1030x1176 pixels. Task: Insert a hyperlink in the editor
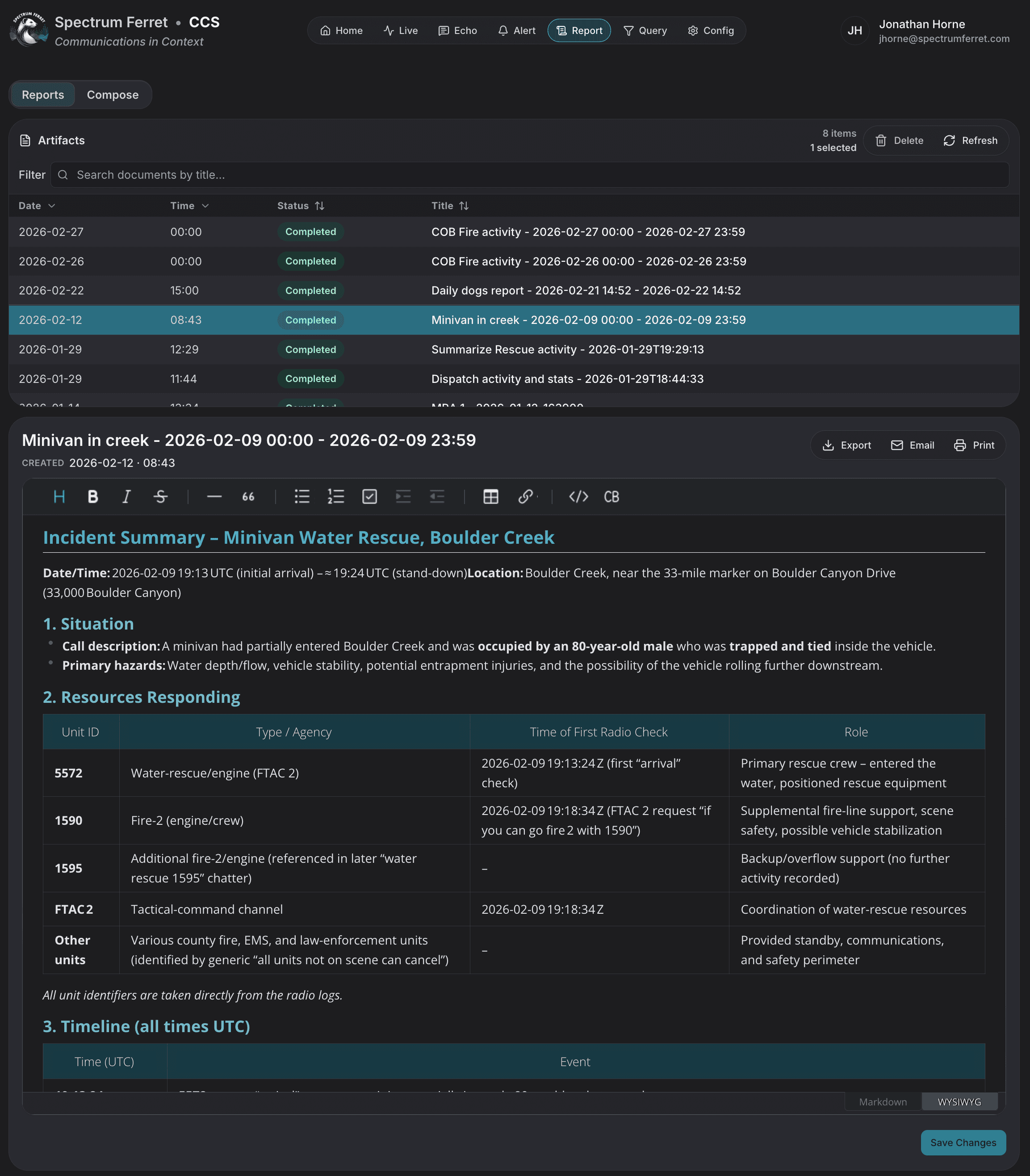[x=526, y=497]
